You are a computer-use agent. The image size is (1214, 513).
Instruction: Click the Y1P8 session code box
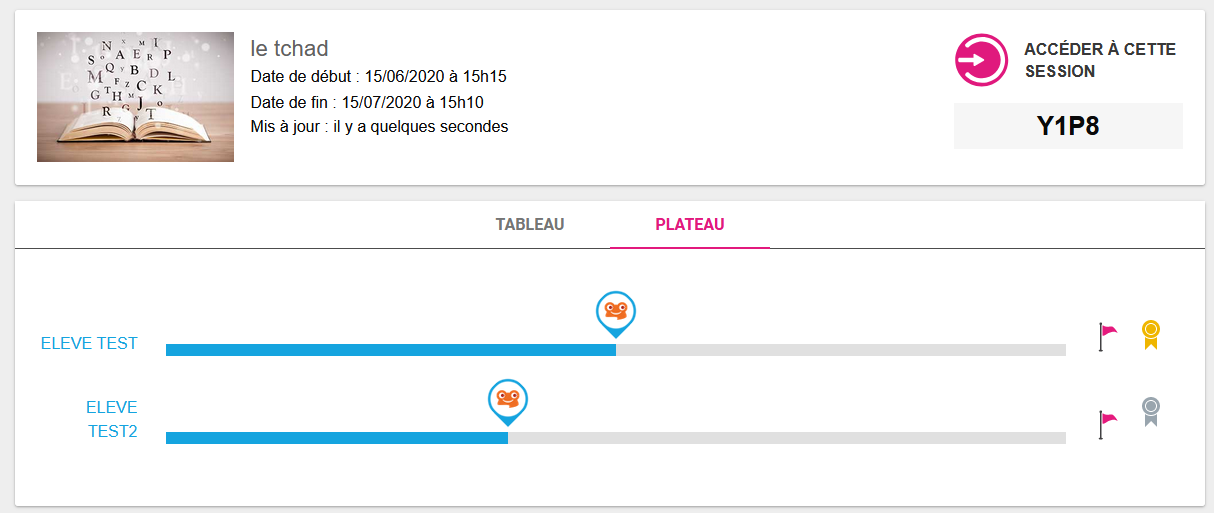[1068, 126]
